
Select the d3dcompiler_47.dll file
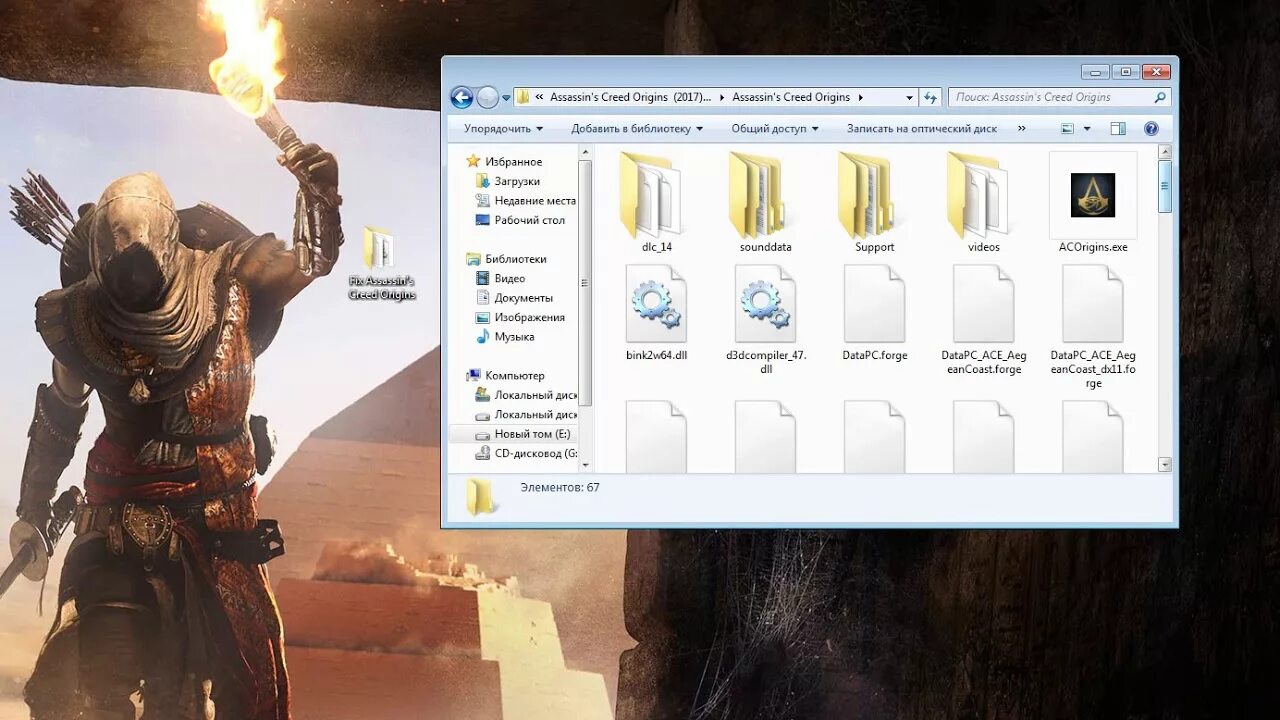coord(765,318)
